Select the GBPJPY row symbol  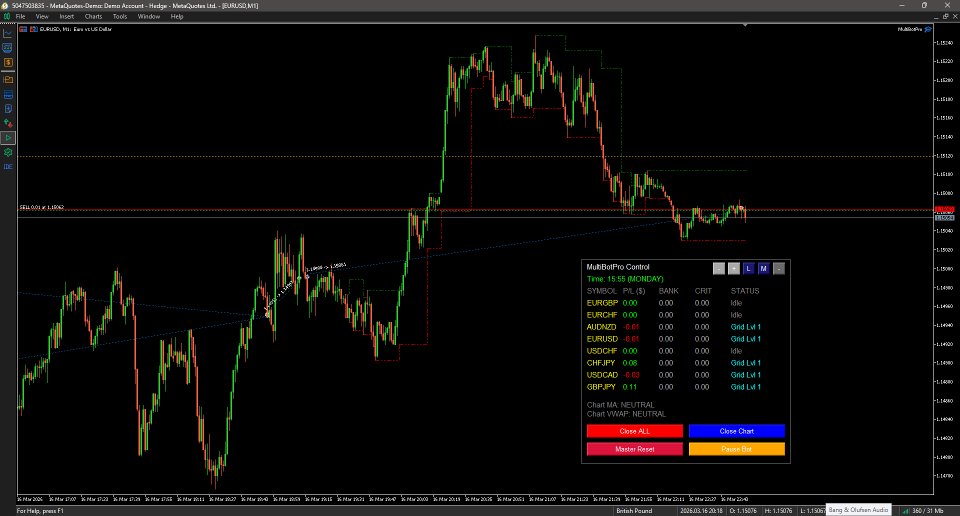(x=601, y=387)
